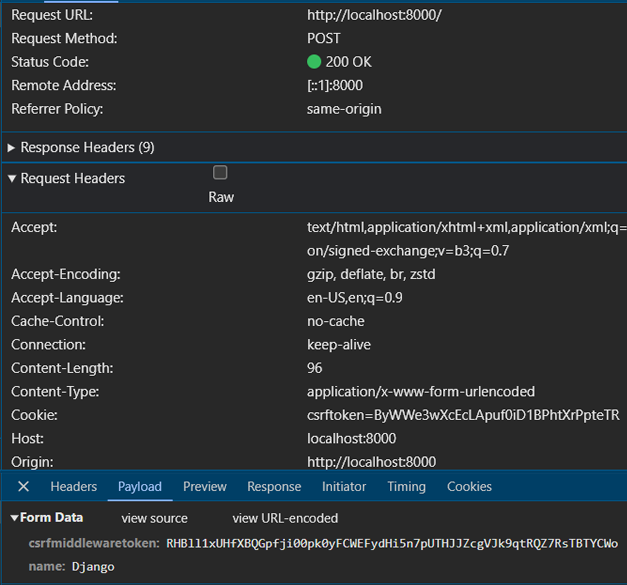Click the Status Code: label
Viewport: 627px width, 585px height.
click(x=50, y=62)
